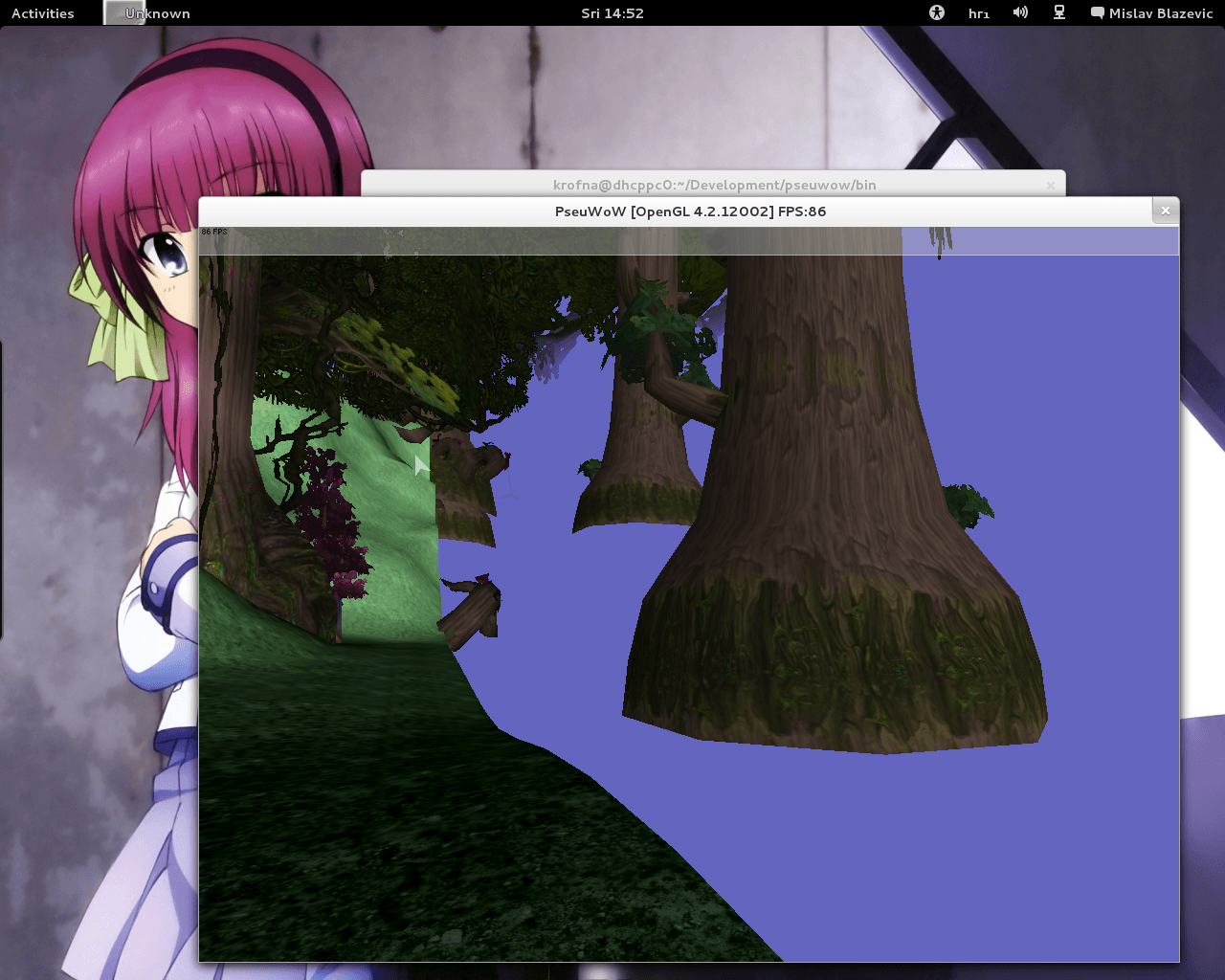Click the 86 FPS counter text
Viewport: 1225px width, 980px height.
click(x=214, y=232)
